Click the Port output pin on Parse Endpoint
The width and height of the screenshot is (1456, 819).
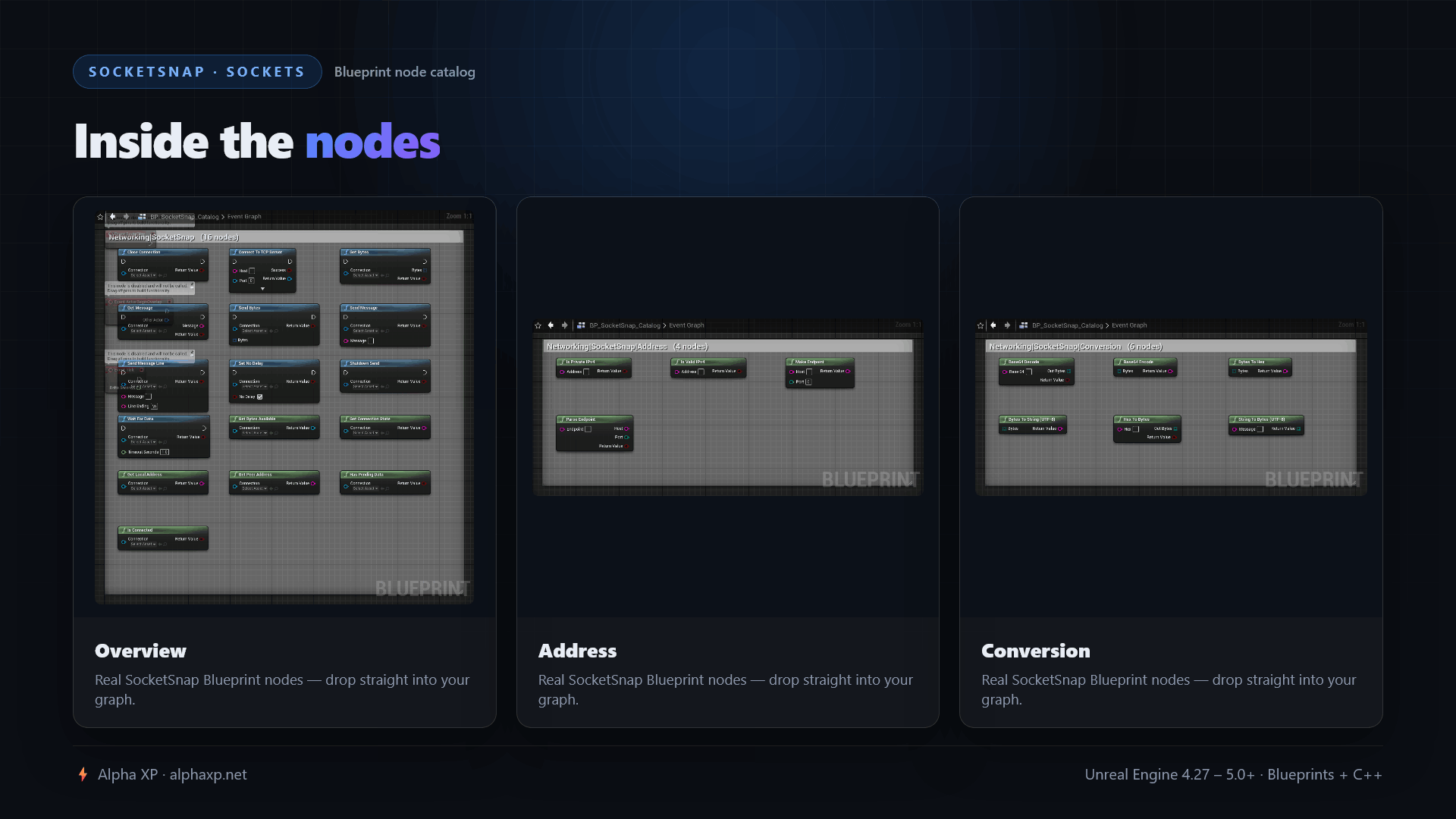point(626,438)
